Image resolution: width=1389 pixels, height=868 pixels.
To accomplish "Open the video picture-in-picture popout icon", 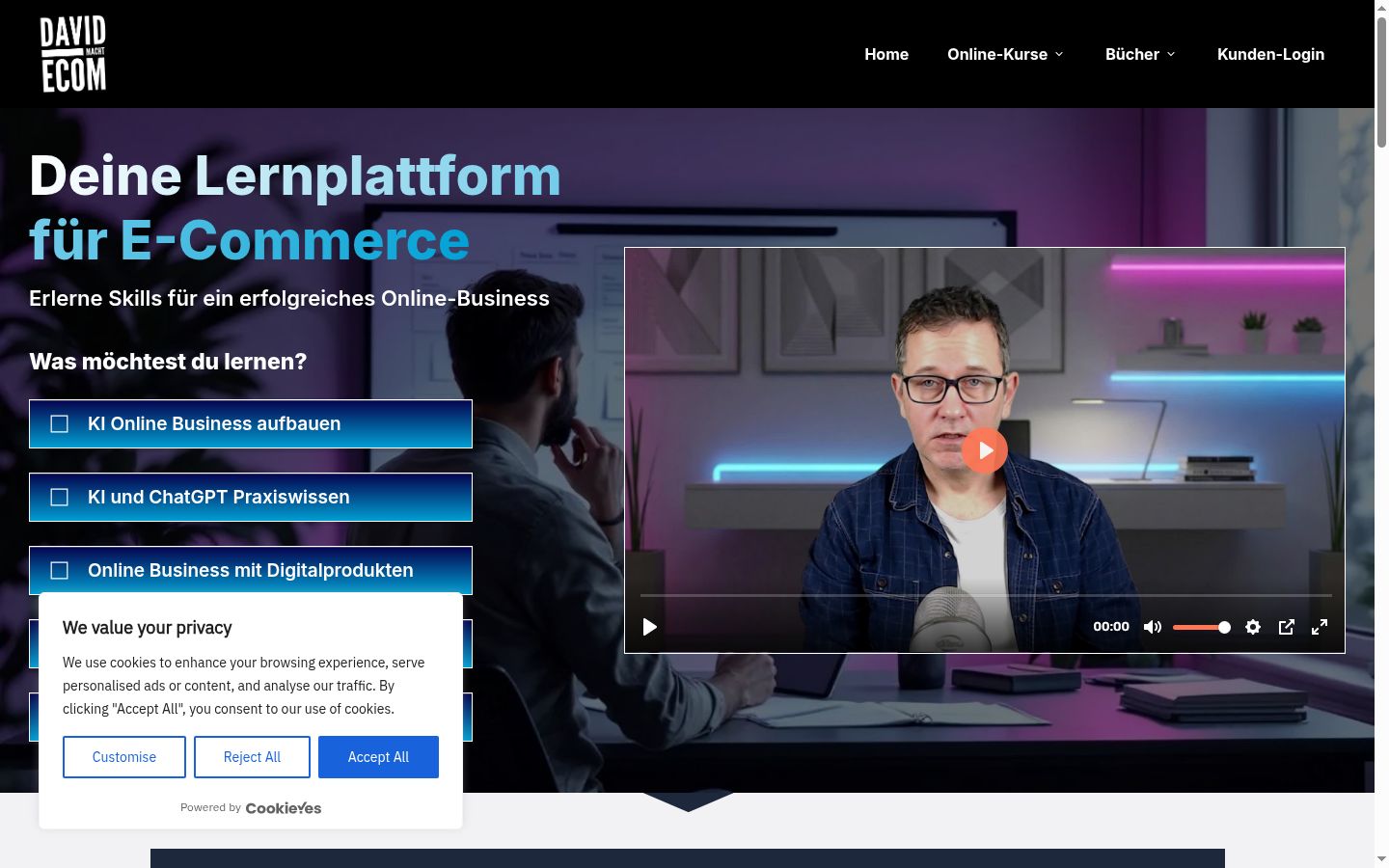I will click(1287, 627).
